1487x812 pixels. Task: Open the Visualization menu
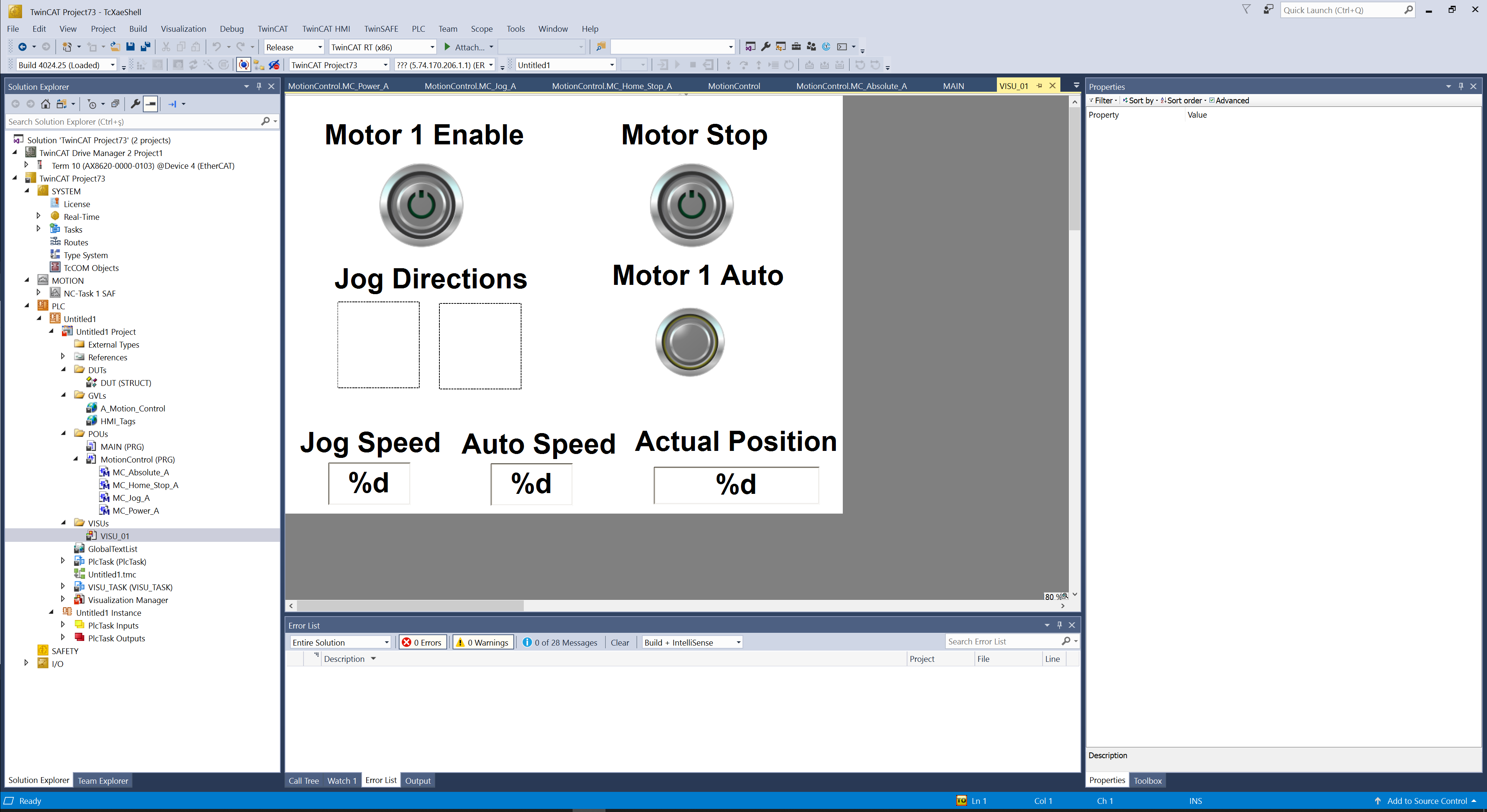(183, 29)
